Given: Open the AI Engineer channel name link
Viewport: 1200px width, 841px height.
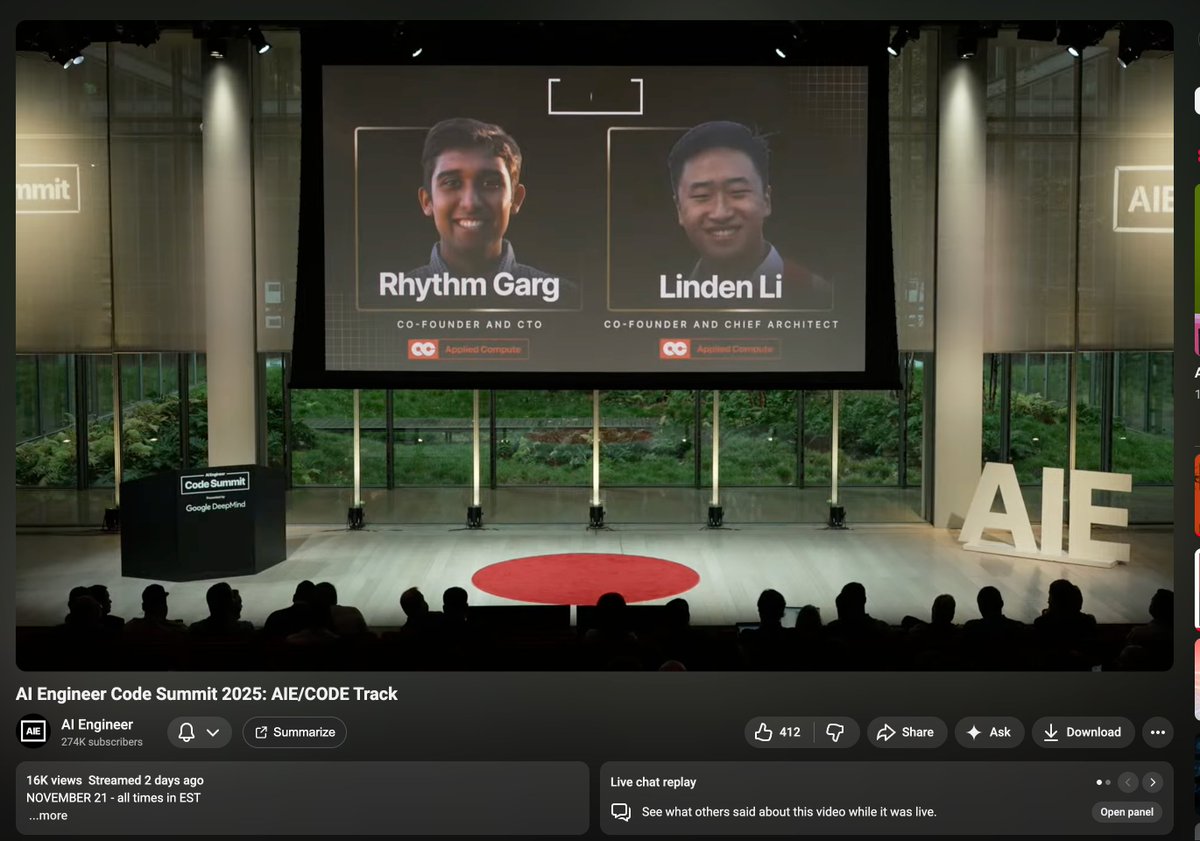Looking at the screenshot, I should [x=97, y=724].
